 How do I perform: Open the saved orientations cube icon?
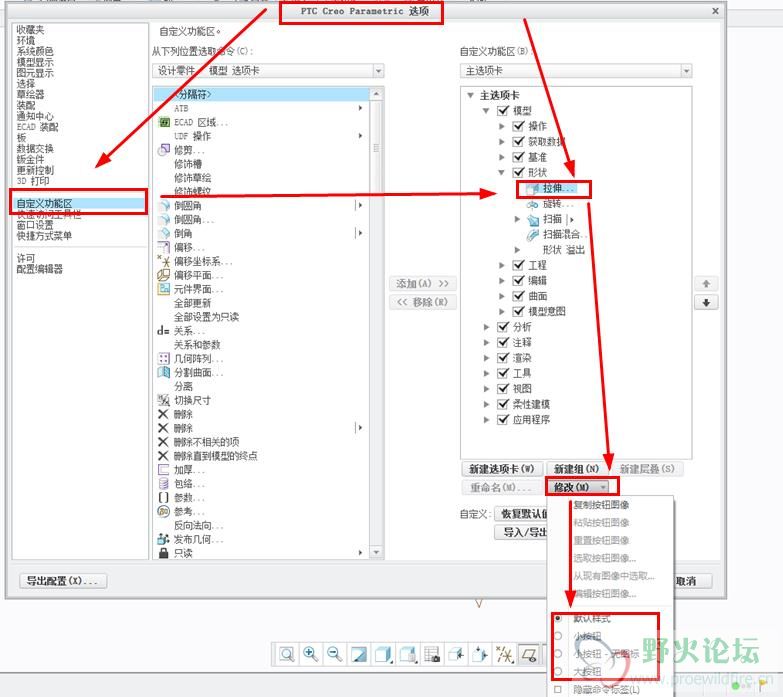tap(408, 654)
